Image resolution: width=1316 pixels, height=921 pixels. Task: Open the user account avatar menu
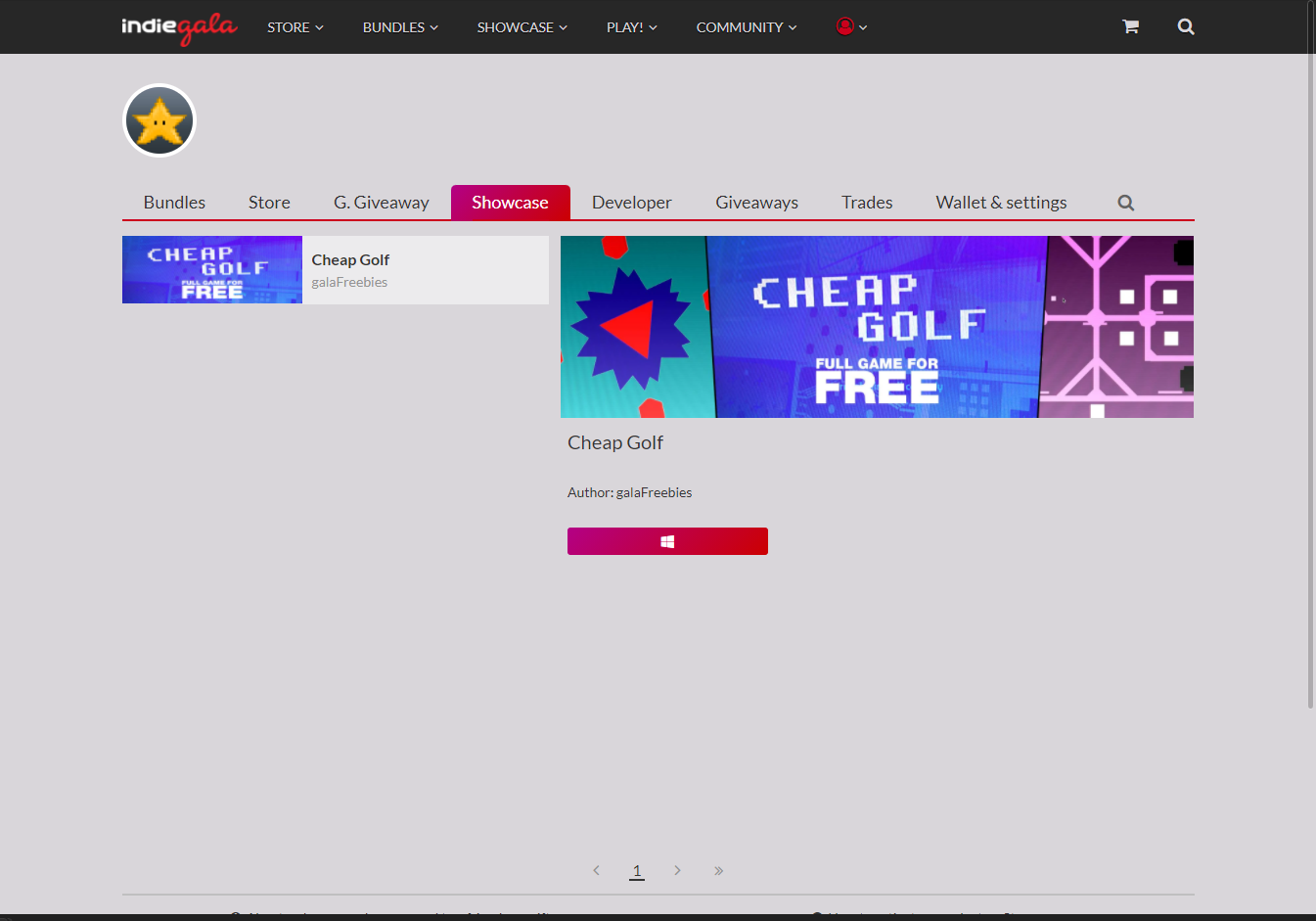(851, 26)
